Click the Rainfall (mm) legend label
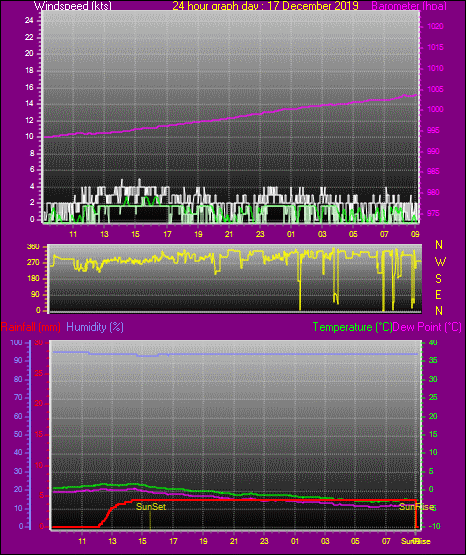Screen dimensions: 466x555 point(31,327)
